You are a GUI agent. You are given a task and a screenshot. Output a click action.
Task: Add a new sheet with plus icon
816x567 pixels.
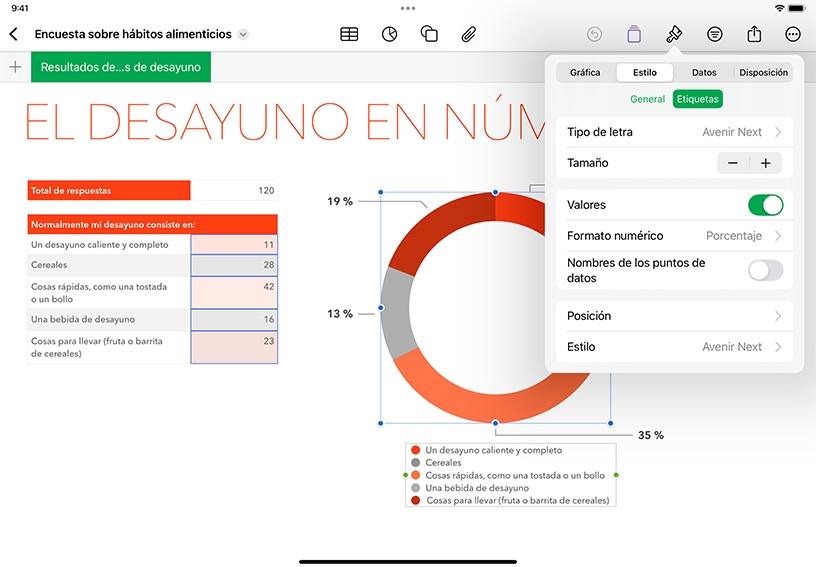(x=16, y=67)
